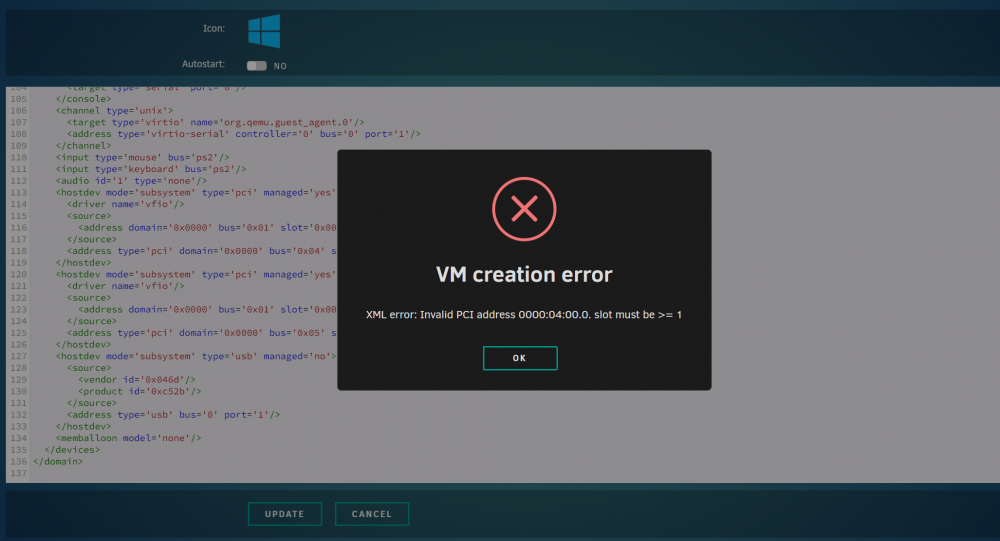This screenshot has width=1000, height=541.
Task: Click line number 137 in editor
Action: click(x=18, y=473)
